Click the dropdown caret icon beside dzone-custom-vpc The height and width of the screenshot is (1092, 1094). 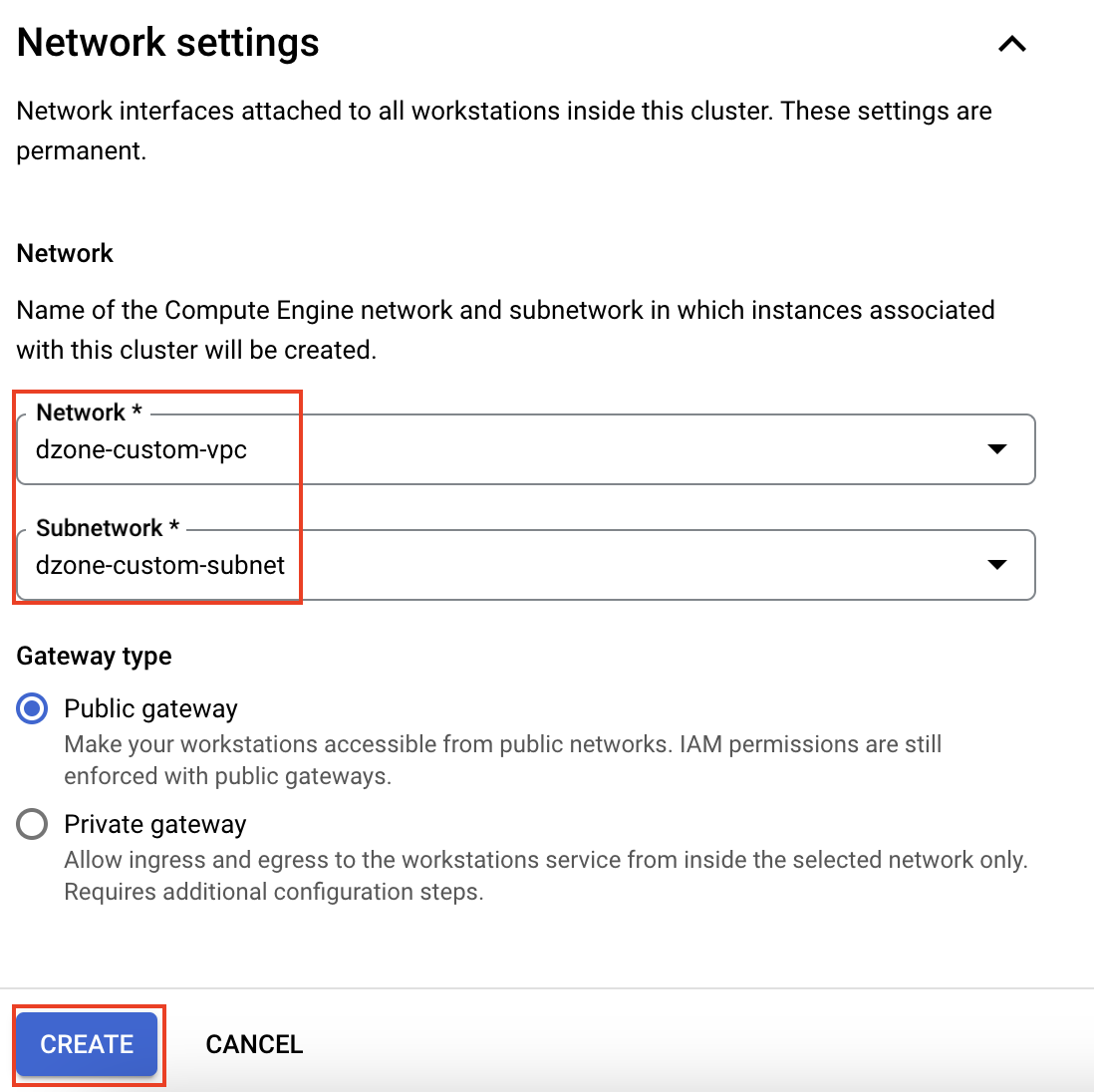click(x=996, y=449)
